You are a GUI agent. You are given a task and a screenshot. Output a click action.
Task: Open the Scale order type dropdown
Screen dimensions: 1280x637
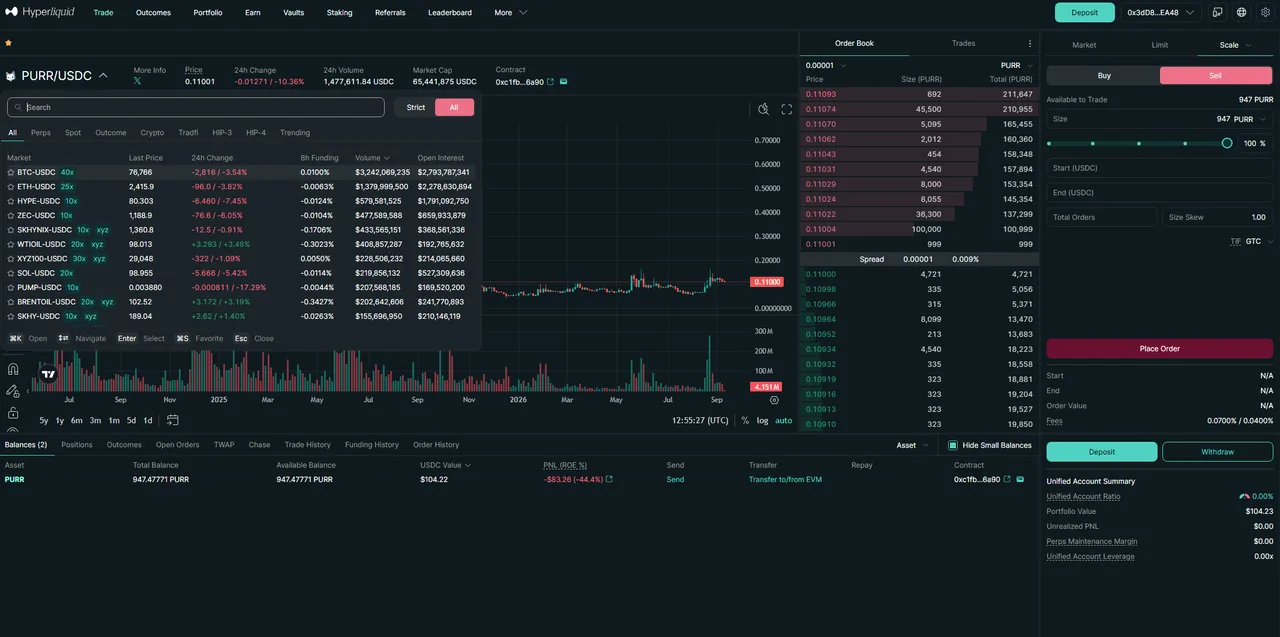[x=1234, y=45]
